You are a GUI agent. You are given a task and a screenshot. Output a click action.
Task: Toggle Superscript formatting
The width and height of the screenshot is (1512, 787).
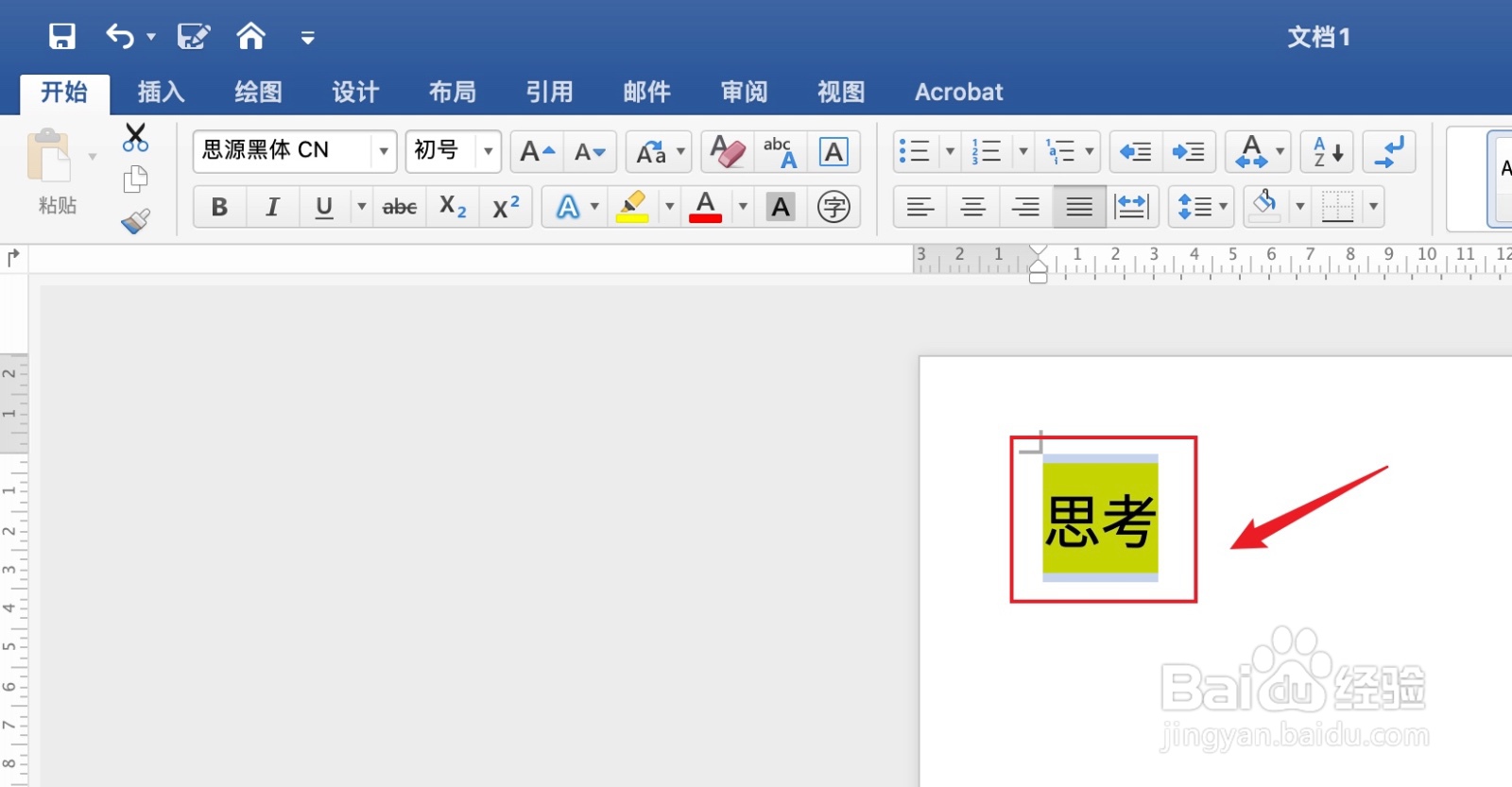(506, 207)
